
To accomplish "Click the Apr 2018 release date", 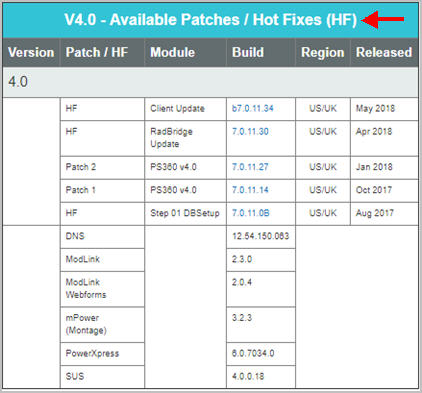I will point(374,132).
